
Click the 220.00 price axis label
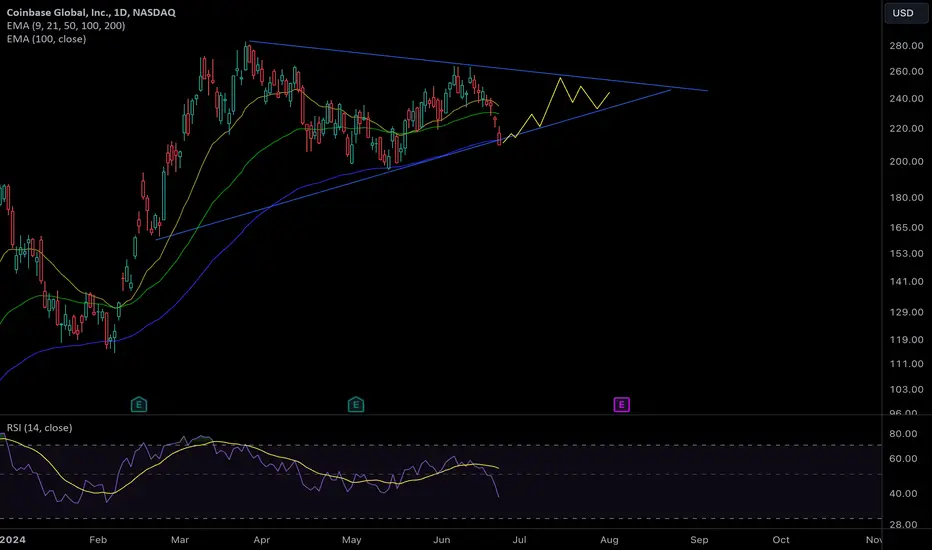click(x=906, y=128)
